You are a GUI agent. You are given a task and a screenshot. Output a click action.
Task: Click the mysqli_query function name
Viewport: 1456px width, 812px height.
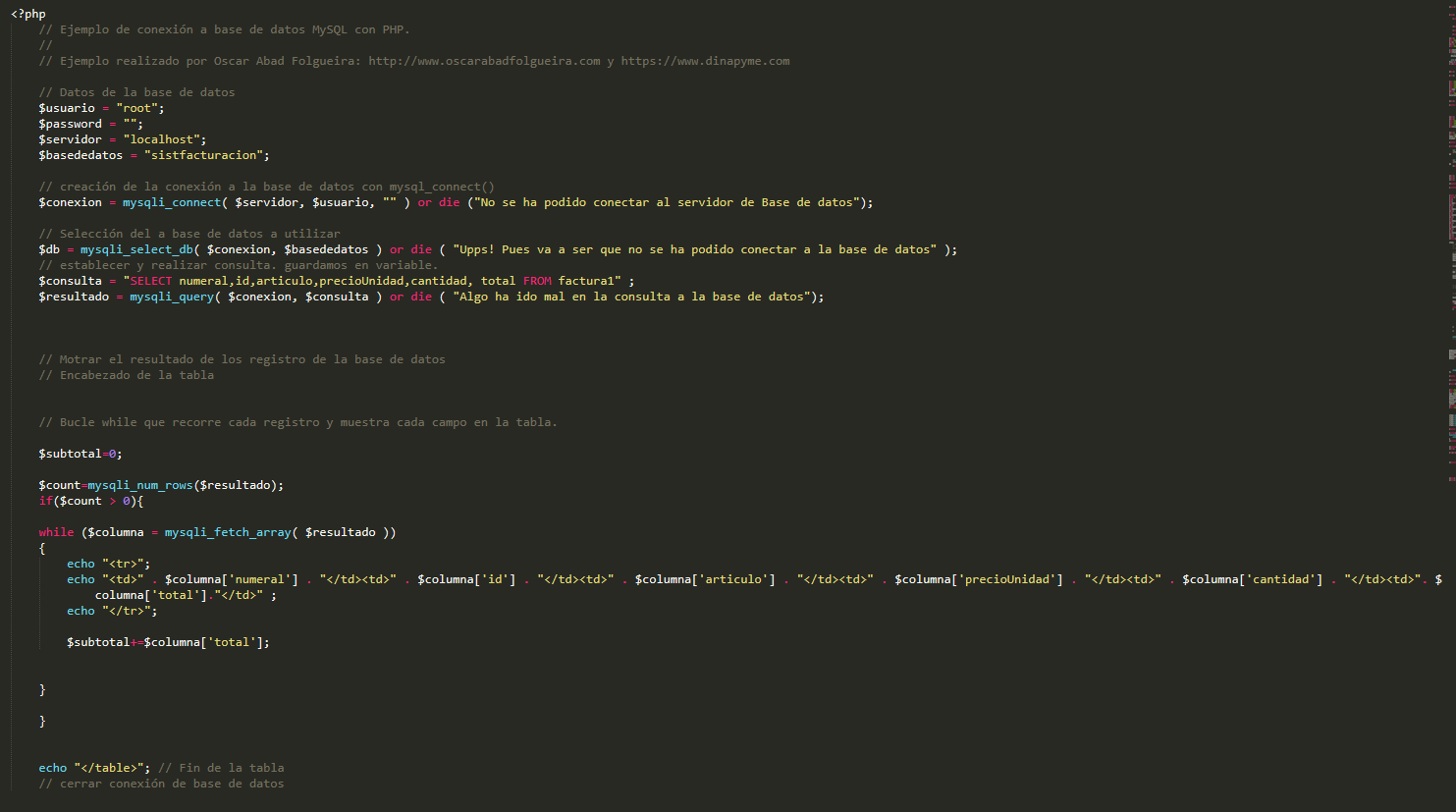pyautogui.click(x=172, y=297)
